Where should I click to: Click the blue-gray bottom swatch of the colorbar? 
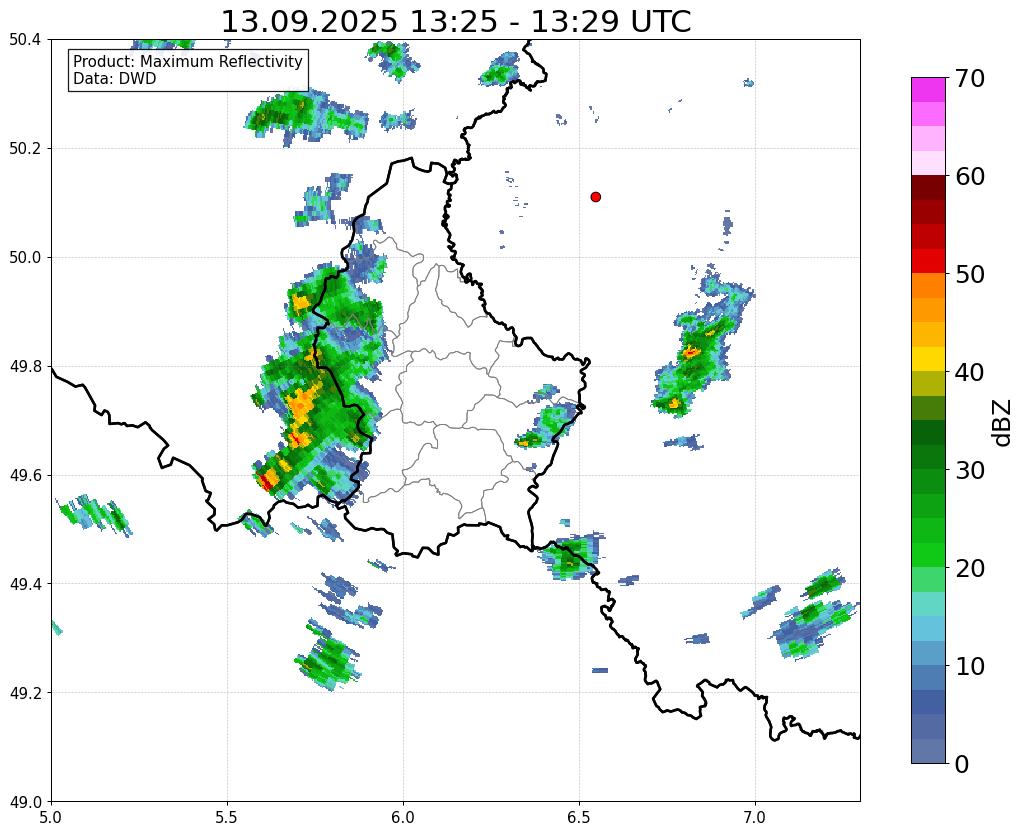coord(928,751)
